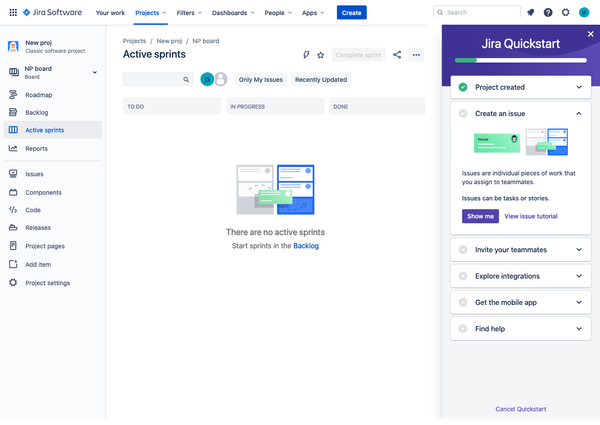Click the Invite your teammates status circle
Viewport: 600px width, 425px height.
[x=463, y=250]
